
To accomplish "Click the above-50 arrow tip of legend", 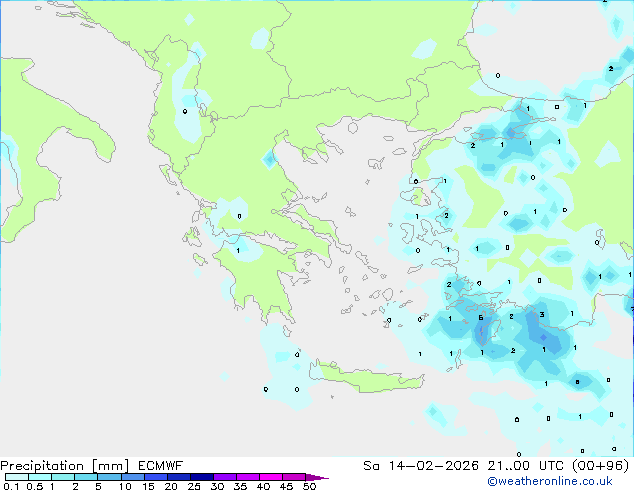I will tap(317, 477).
